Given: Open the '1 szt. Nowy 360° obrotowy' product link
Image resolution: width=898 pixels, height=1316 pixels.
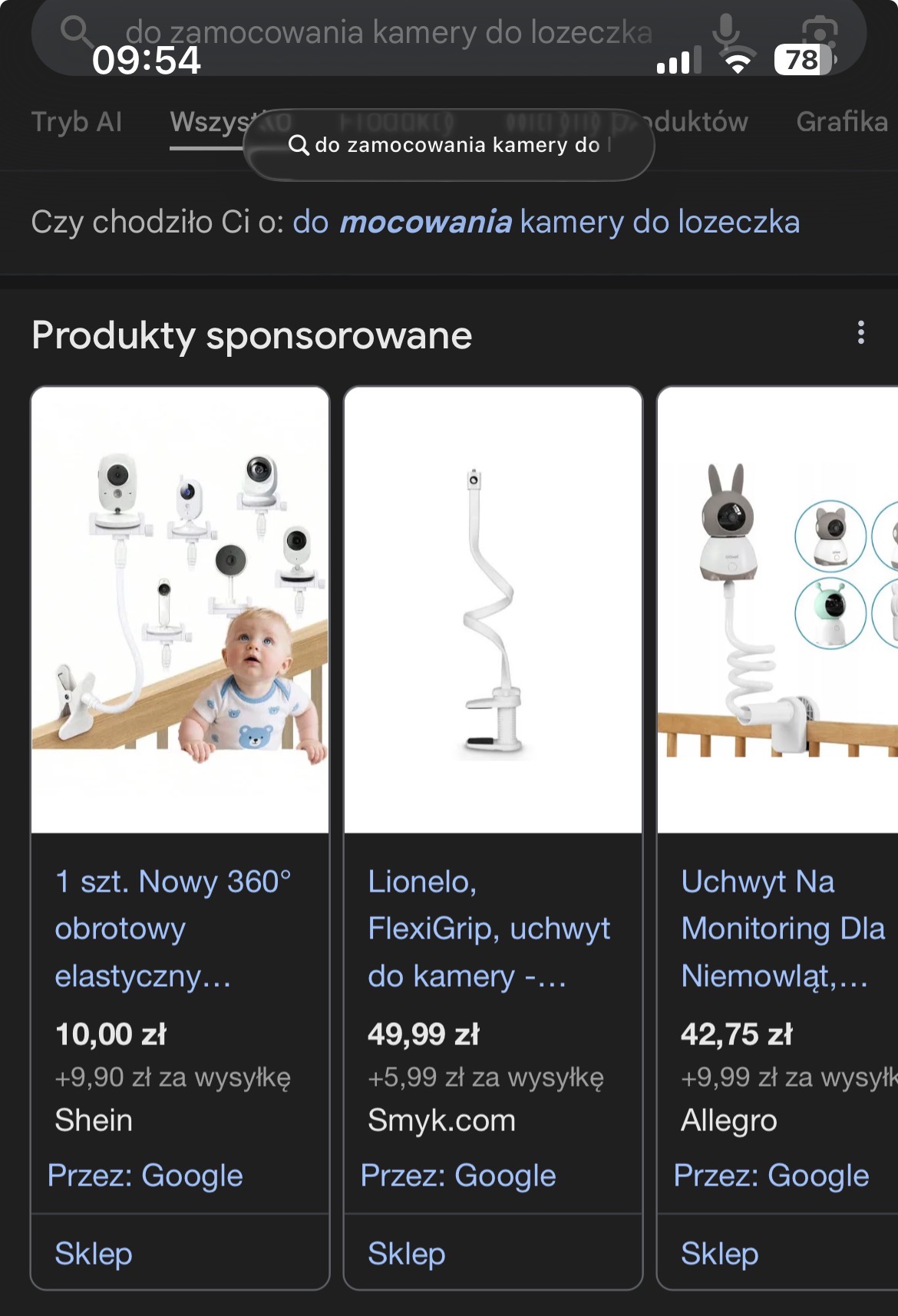Looking at the screenshot, I should coord(173,928).
